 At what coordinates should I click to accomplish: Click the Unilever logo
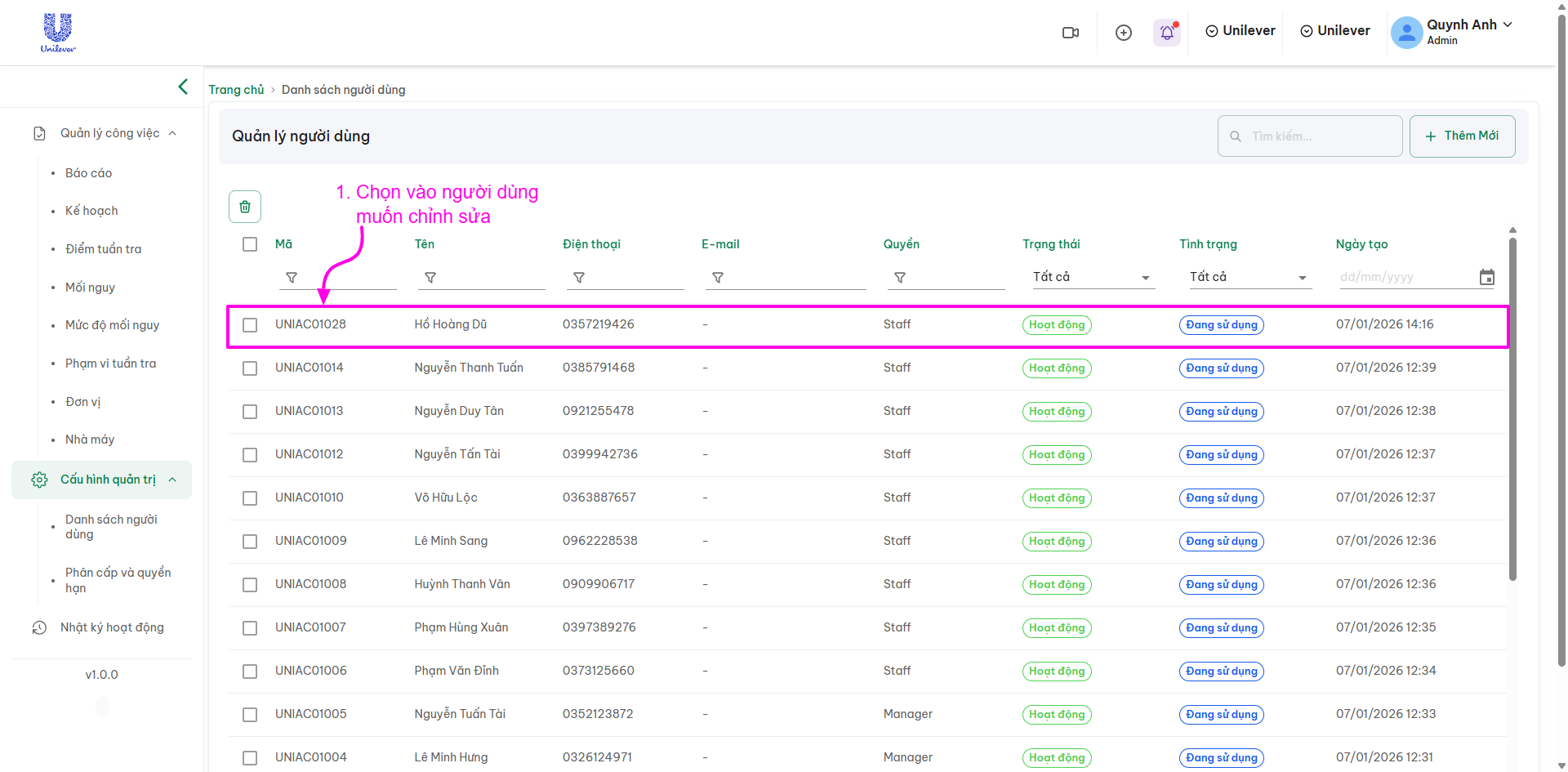58,33
